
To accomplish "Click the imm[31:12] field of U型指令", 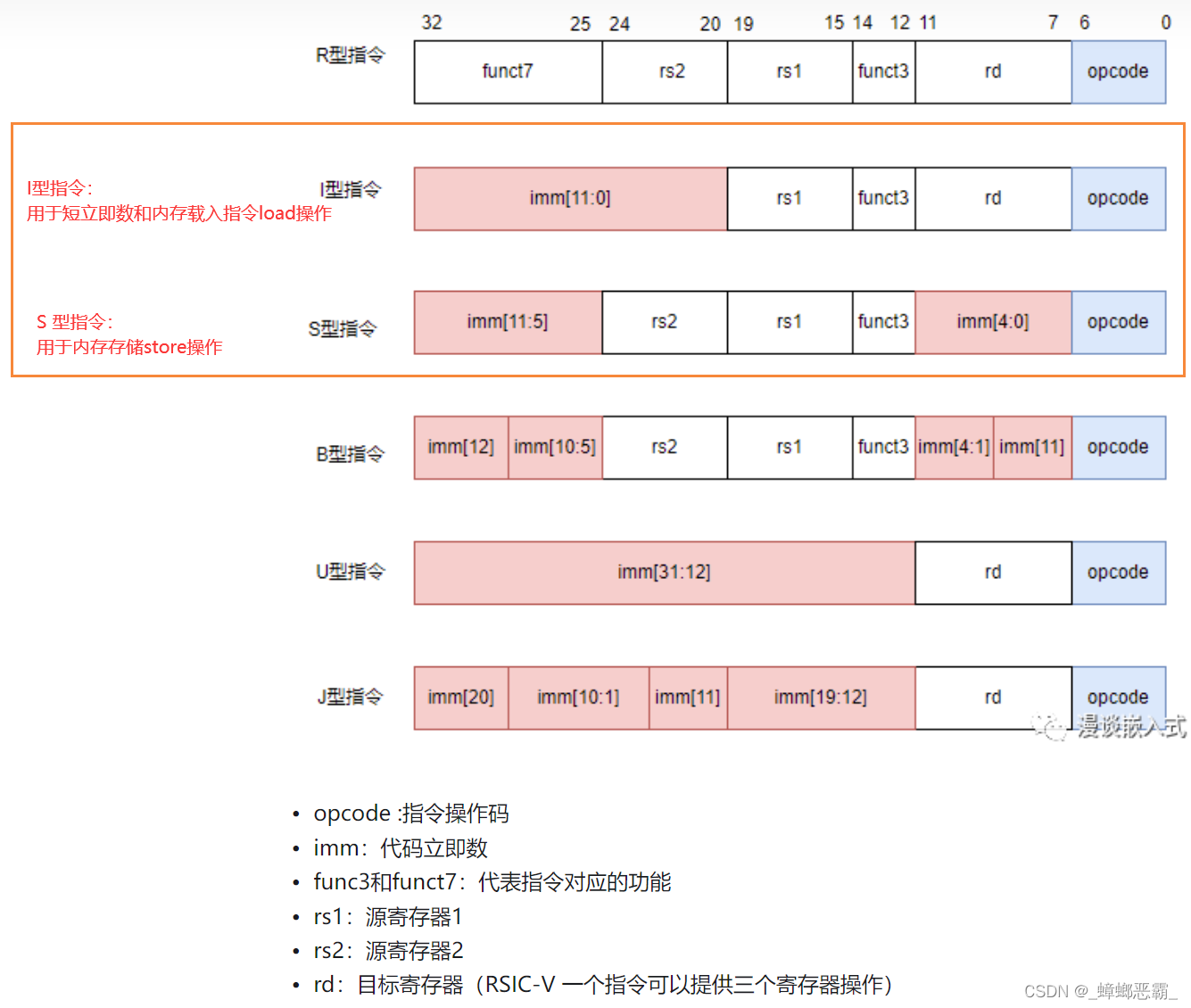I will click(x=664, y=572).
